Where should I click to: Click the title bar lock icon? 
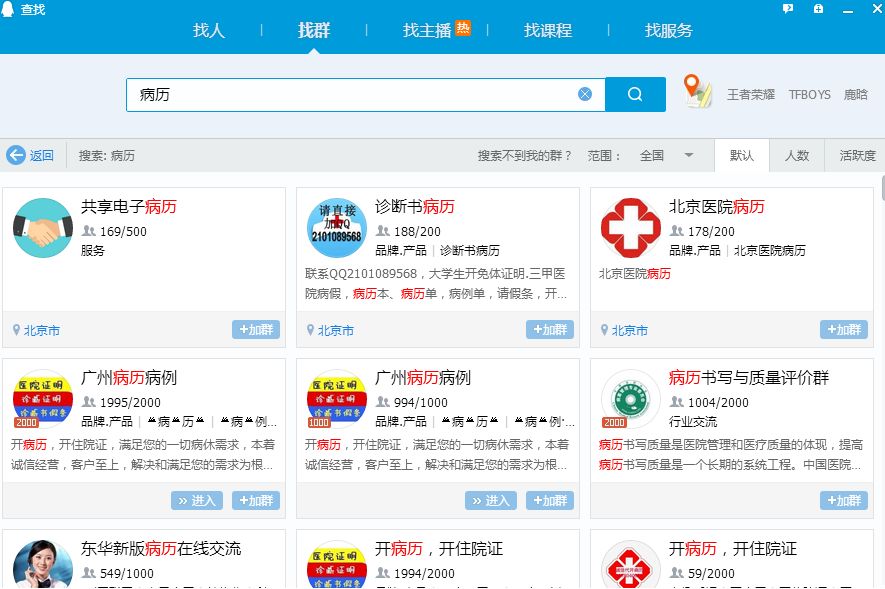tap(818, 8)
